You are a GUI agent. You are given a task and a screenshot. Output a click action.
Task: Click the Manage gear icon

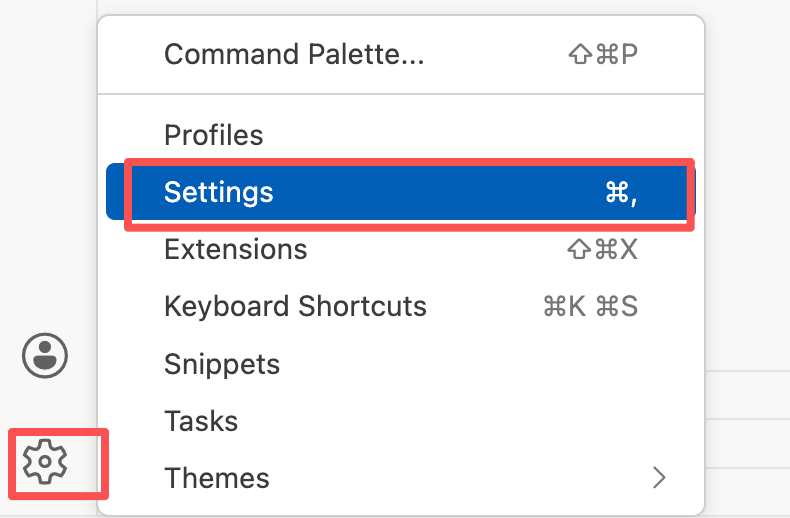coord(45,461)
